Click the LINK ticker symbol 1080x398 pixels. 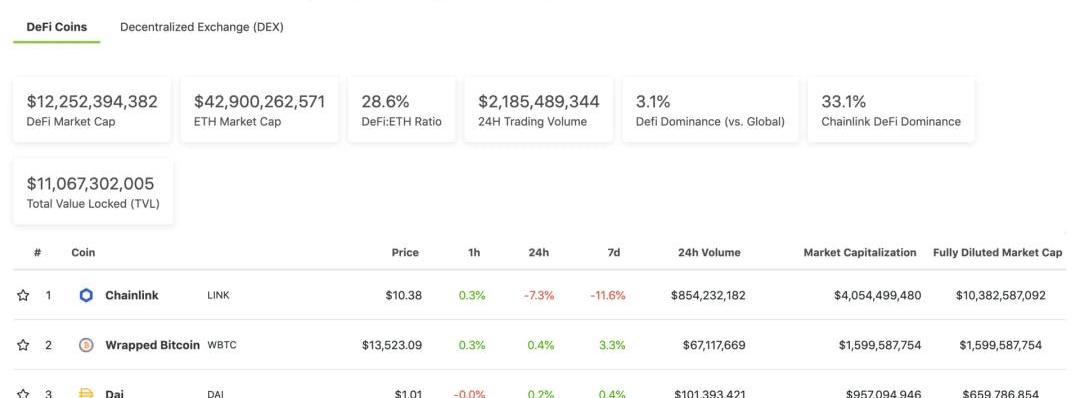click(x=218, y=295)
